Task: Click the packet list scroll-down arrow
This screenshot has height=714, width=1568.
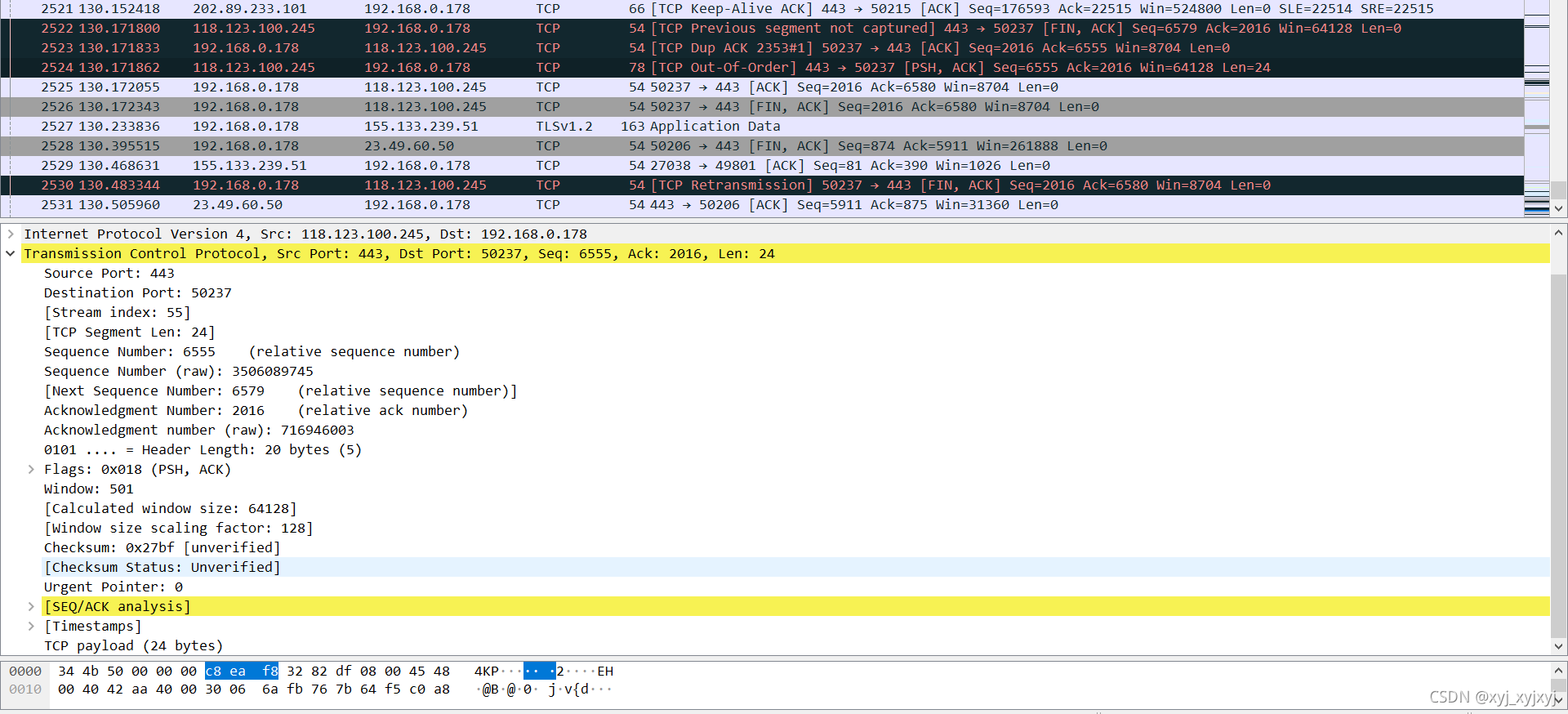Action: point(1558,208)
